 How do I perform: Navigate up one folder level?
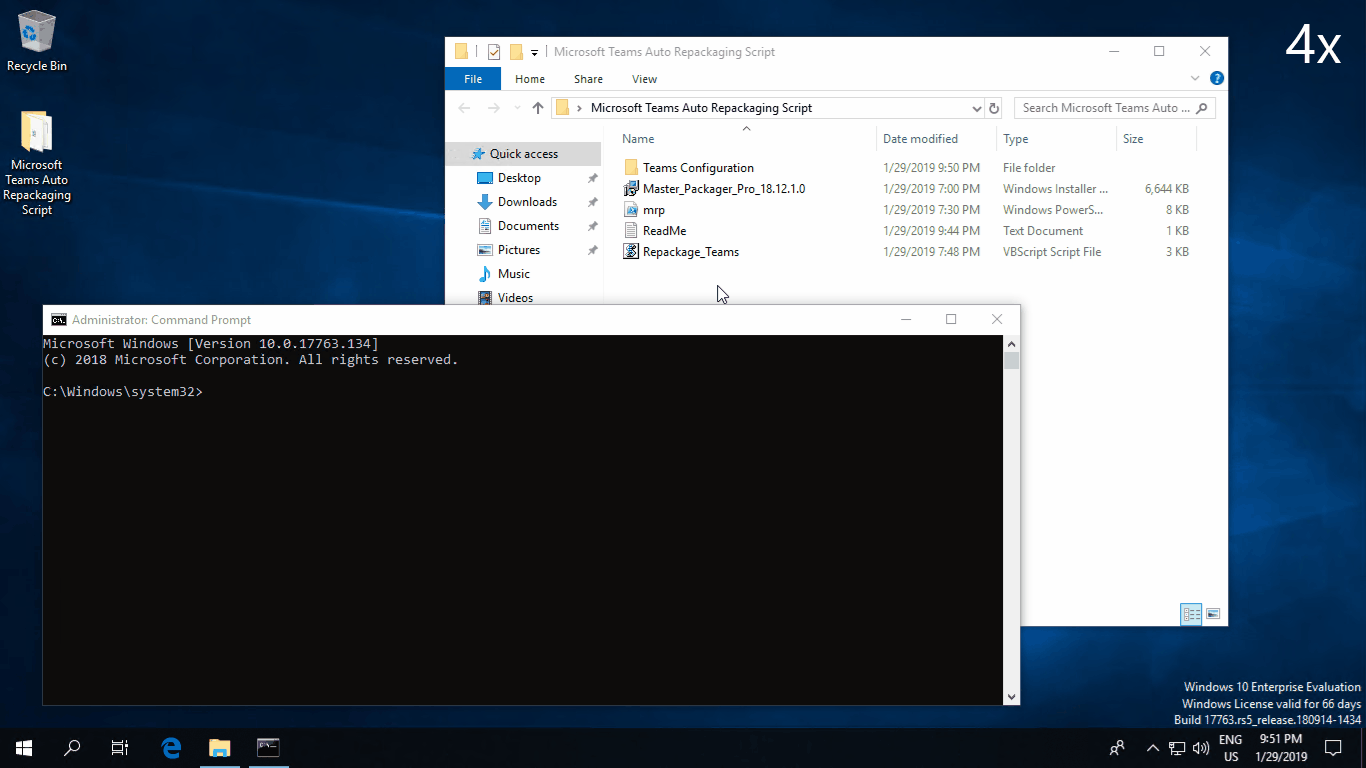[x=538, y=108]
